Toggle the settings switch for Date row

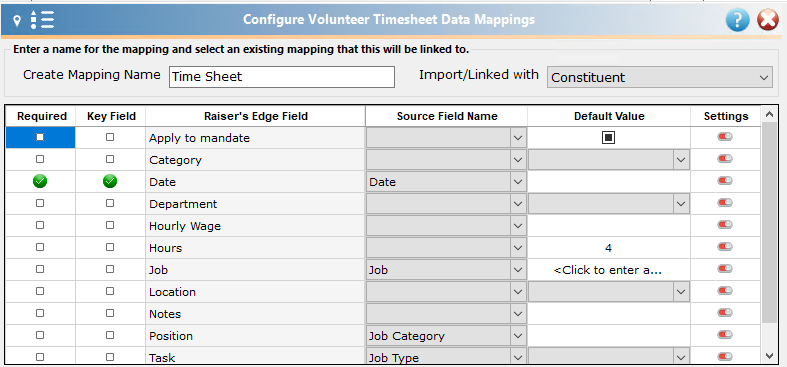(725, 180)
